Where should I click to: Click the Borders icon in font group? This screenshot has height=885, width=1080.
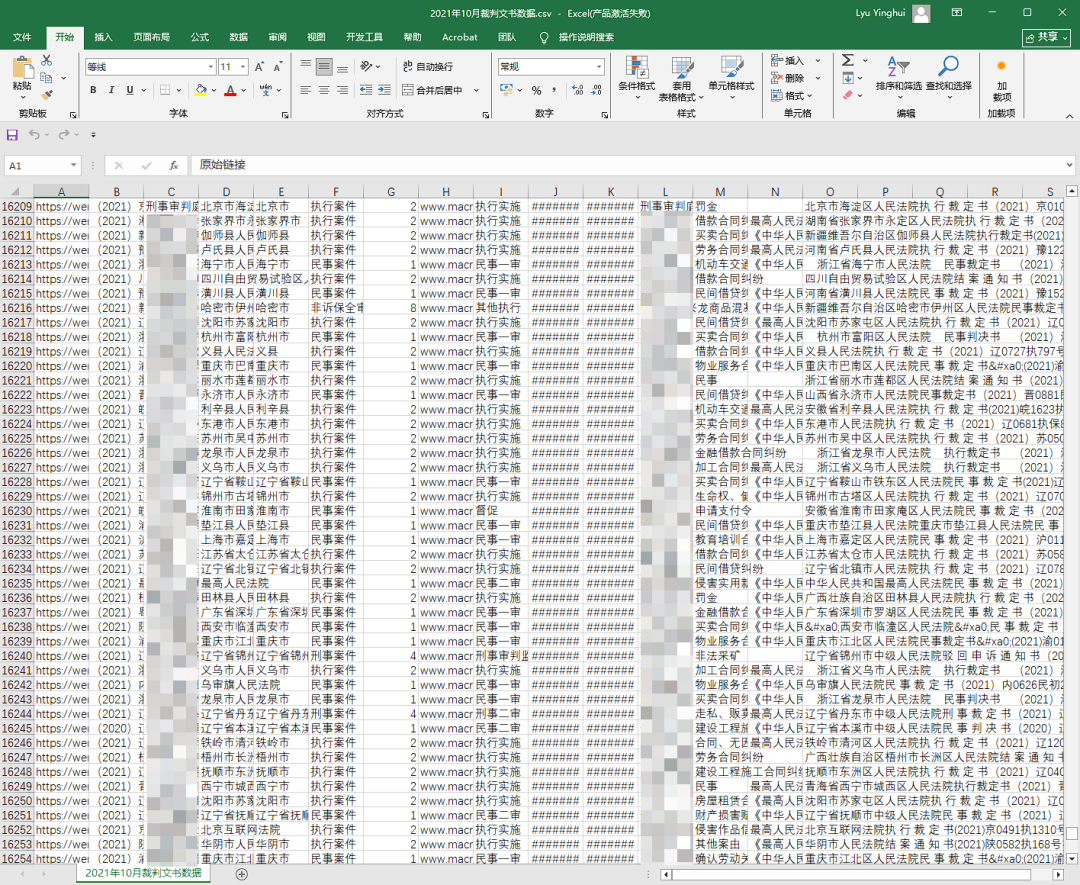(165, 90)
